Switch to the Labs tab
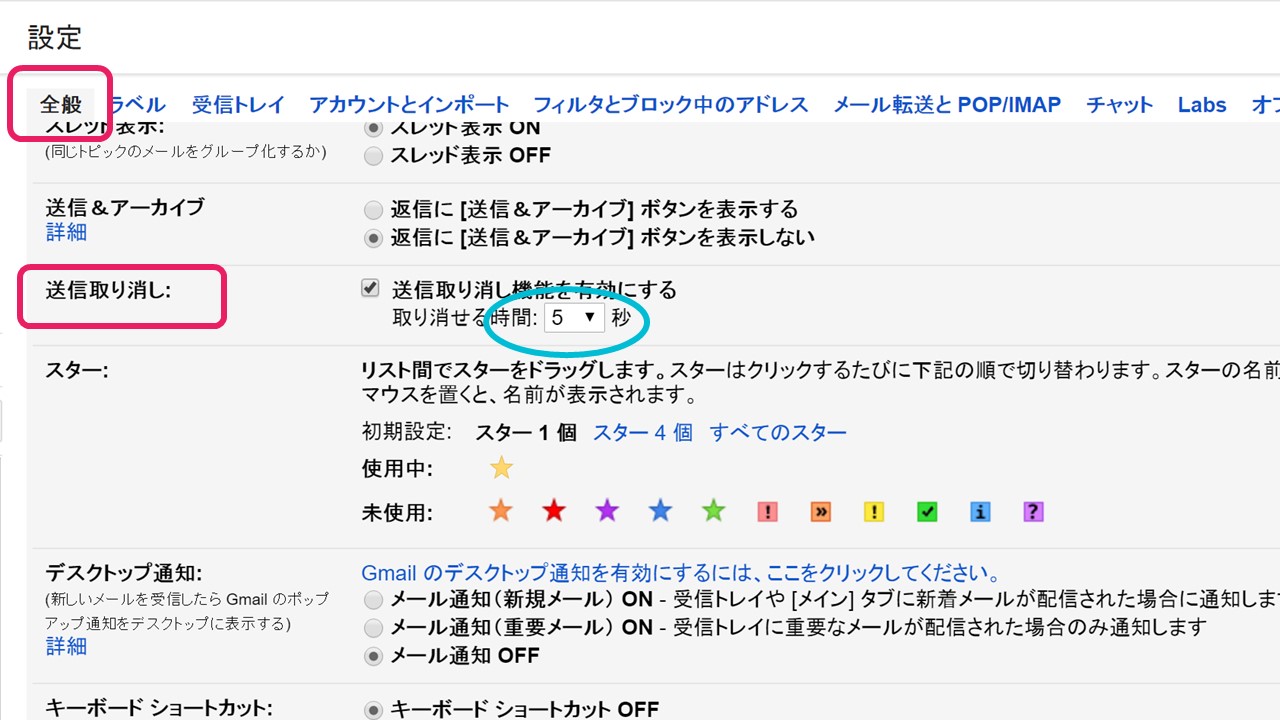Screen dimensions: 1280x720 click(1202, 104)
